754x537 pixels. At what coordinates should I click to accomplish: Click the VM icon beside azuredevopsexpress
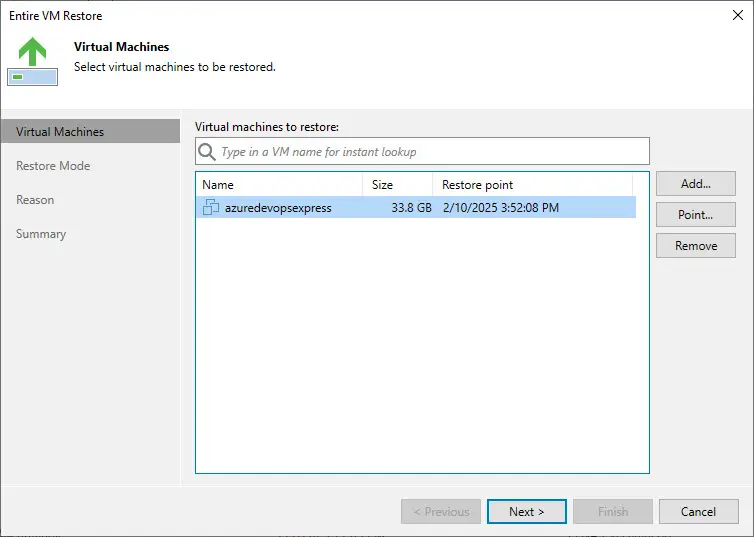[x=211, y=208]
